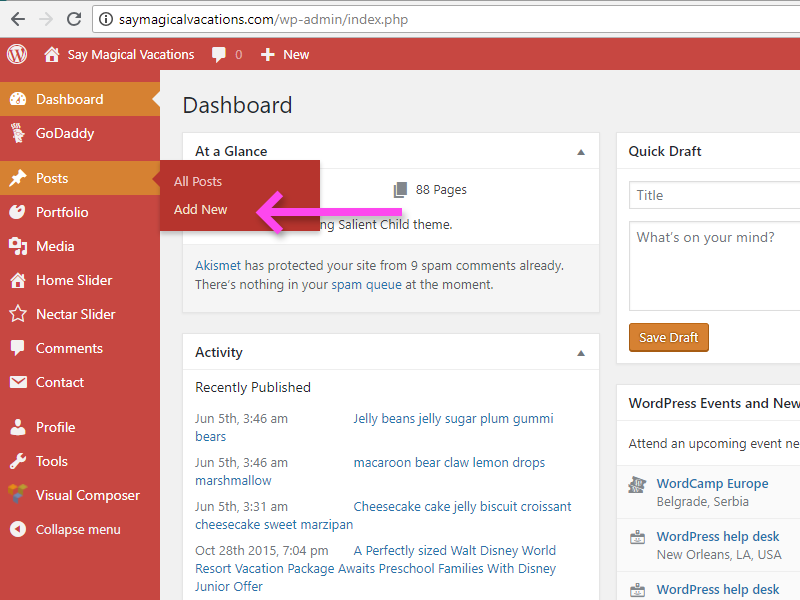Click the browser forward arrow
800x600 pixels.
point(46,19)
